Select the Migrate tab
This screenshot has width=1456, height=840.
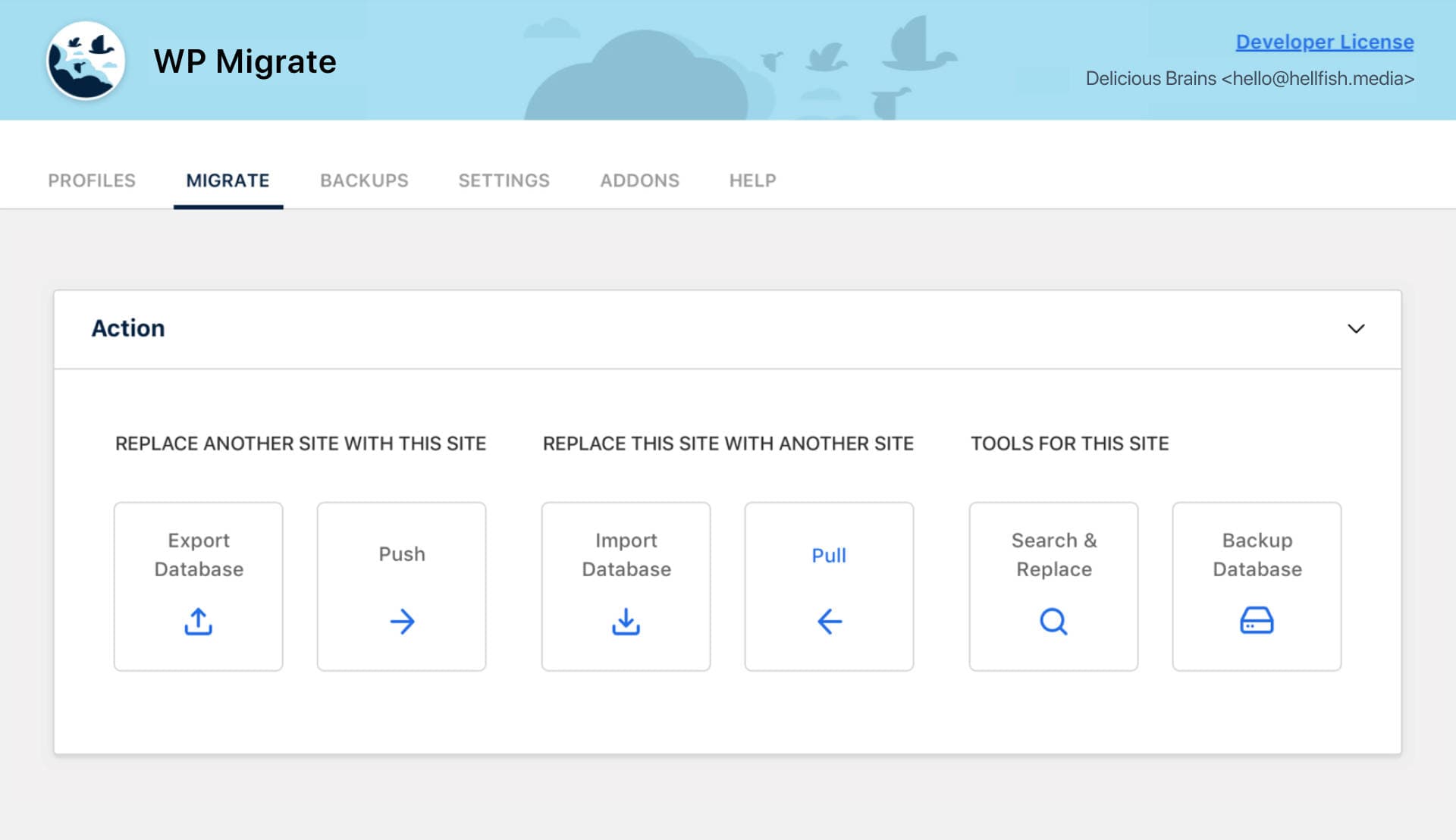(x=228, y=180)
